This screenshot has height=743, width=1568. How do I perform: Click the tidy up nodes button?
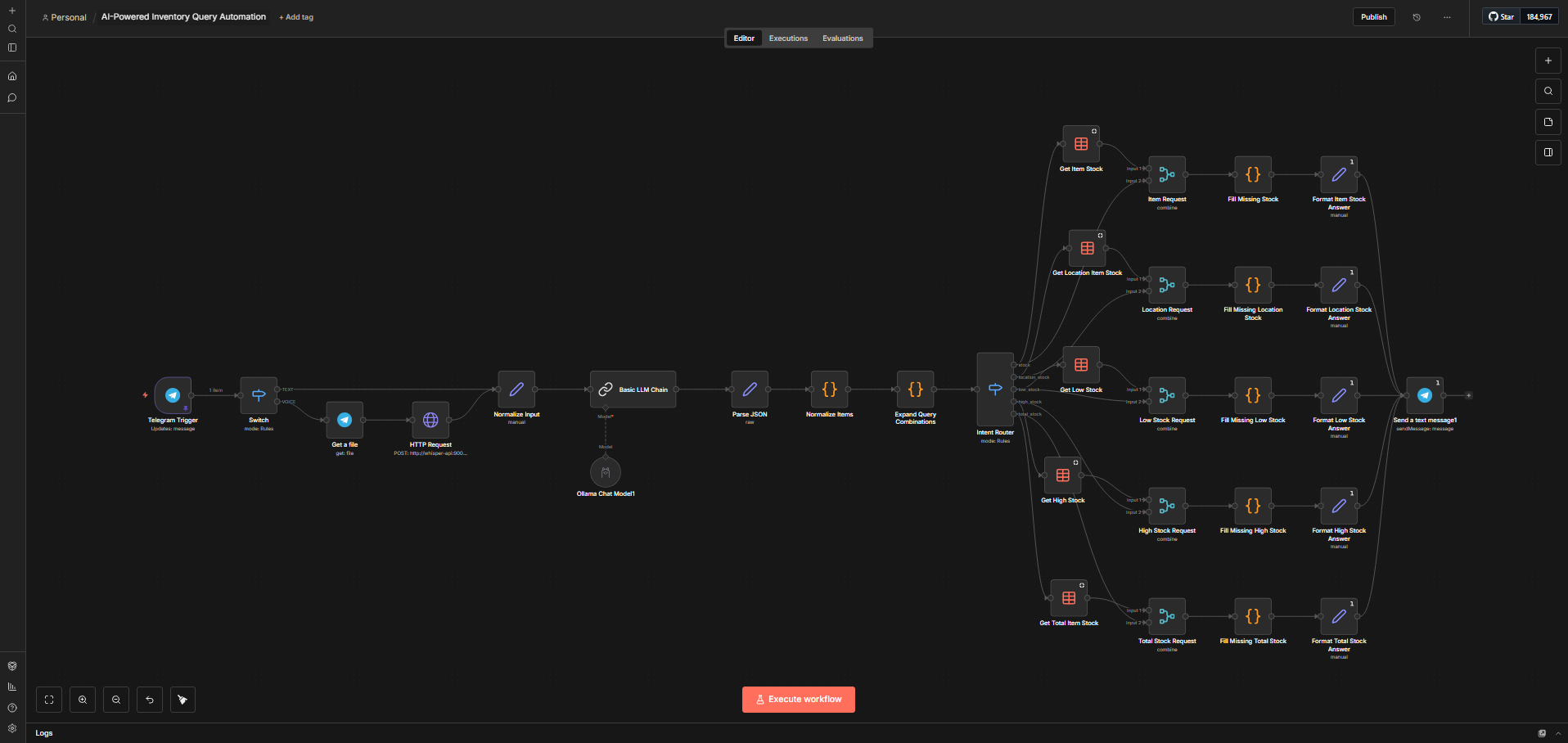tap(182, 700)
